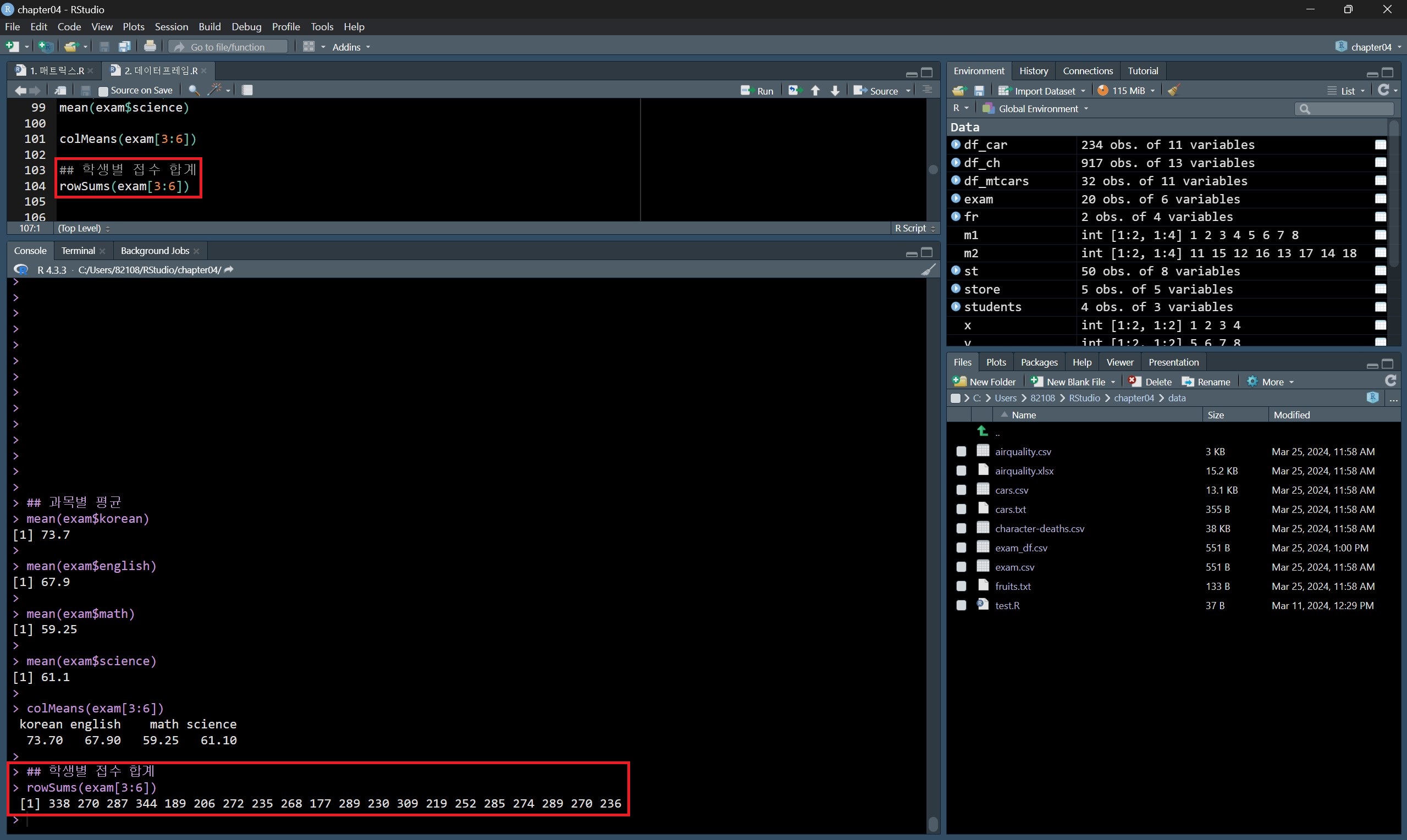The image size is (1407, 840).
Task: Click the Go to file/function field
Action: coord(228,47)
